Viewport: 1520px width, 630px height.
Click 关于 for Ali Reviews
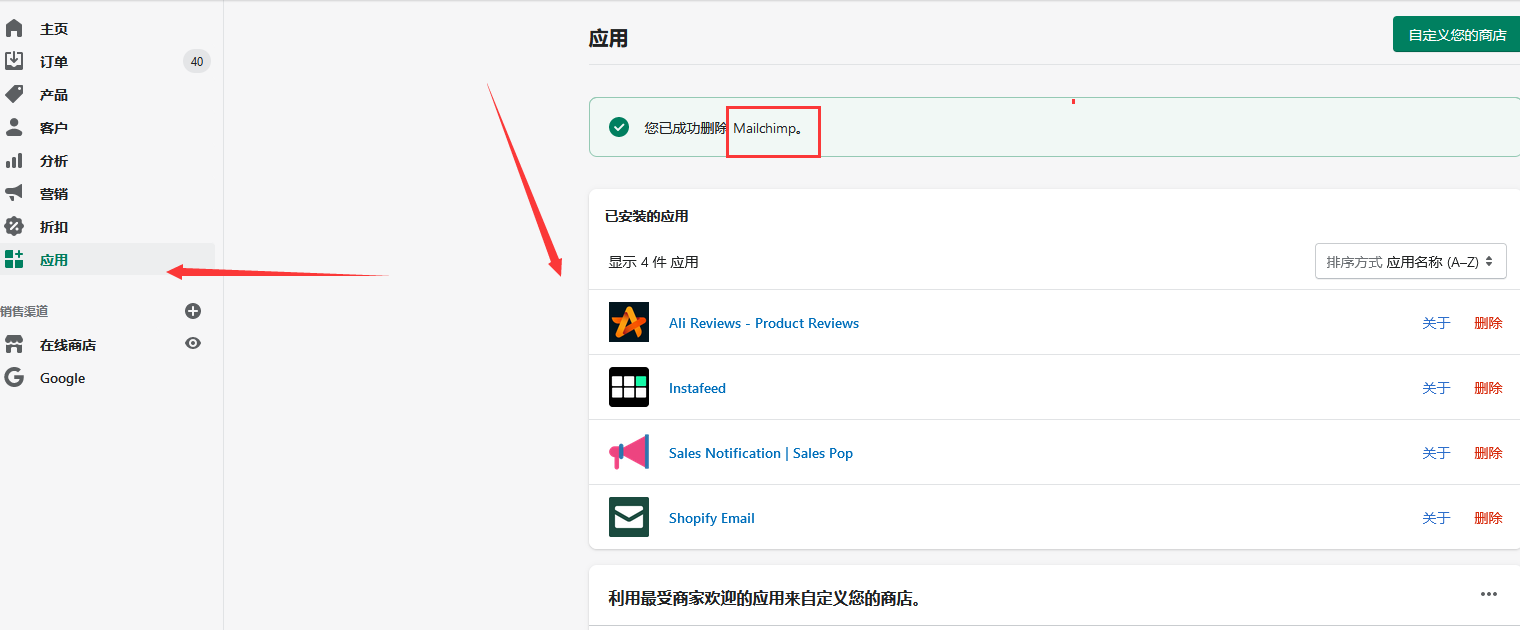point(1436,323)
